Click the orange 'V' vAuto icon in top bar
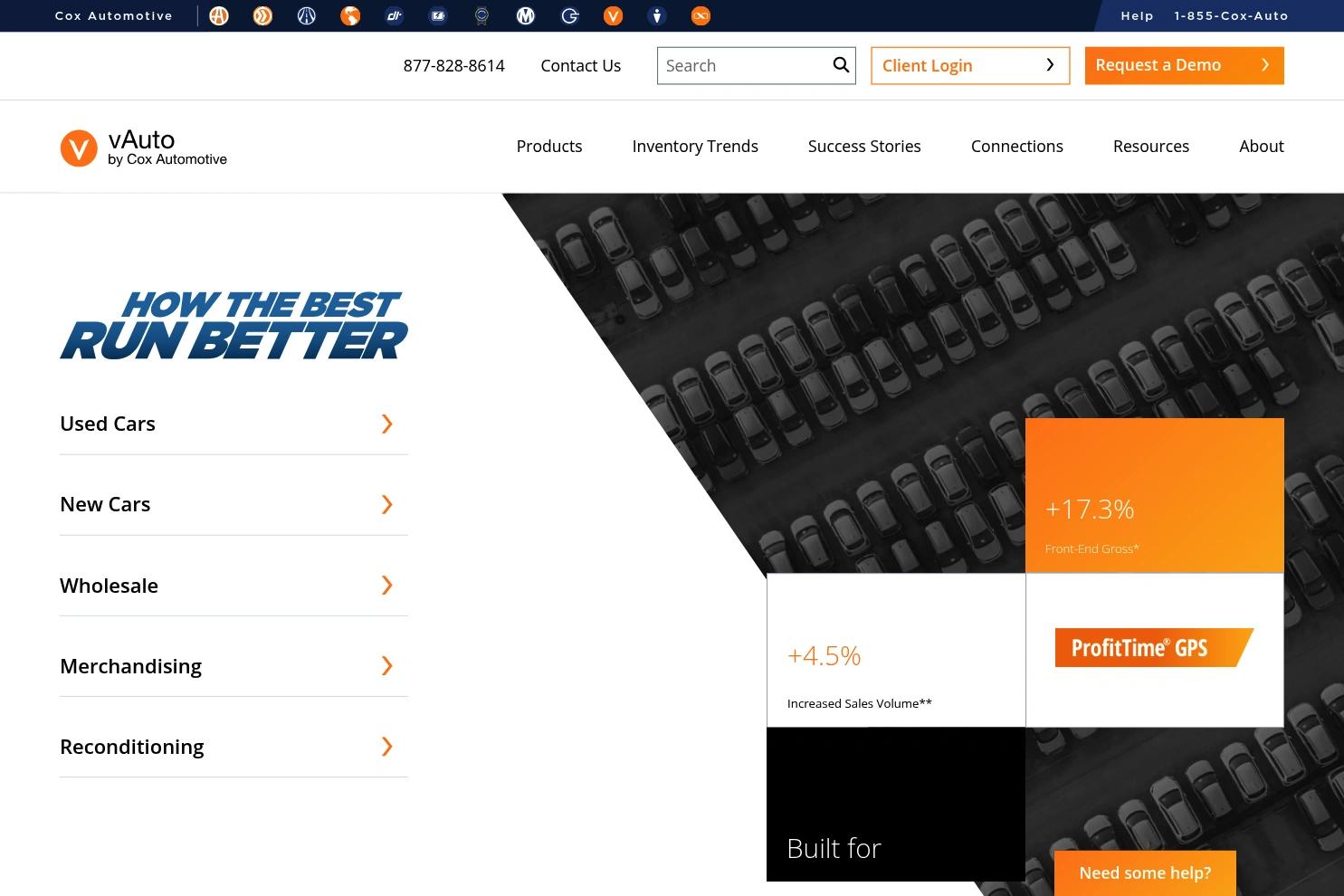 pos(613,15)
